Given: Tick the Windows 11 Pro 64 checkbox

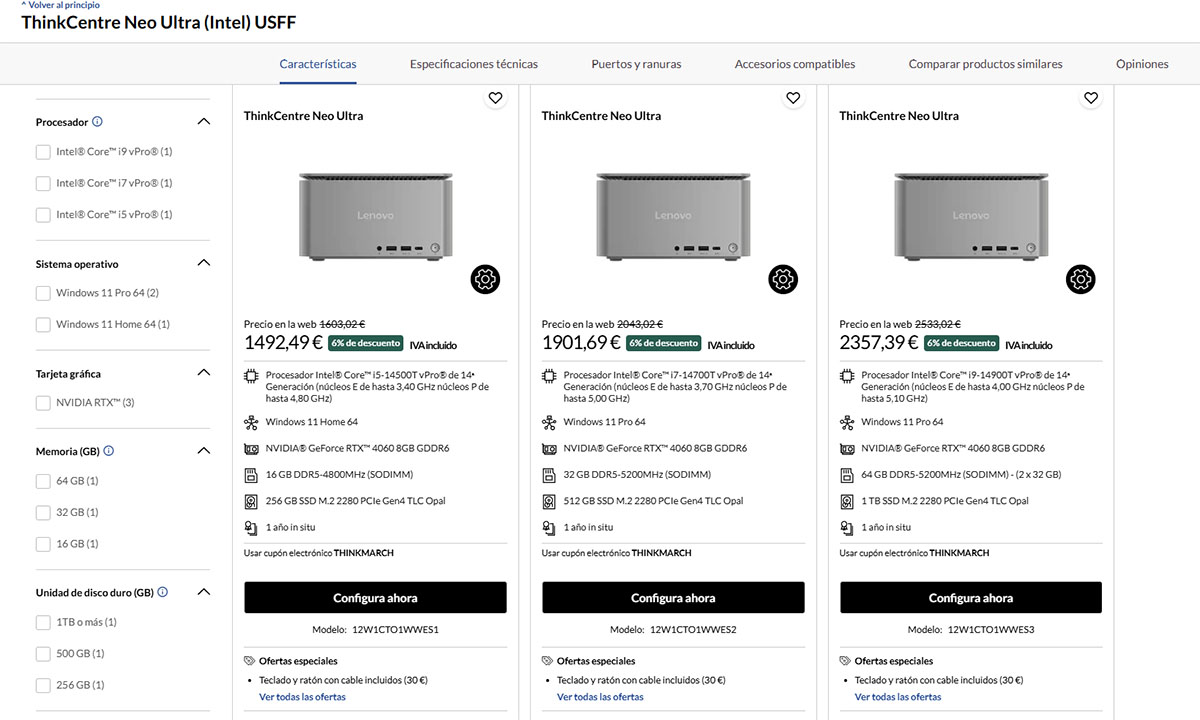Looking at the screenshot, I should (43, 293).
